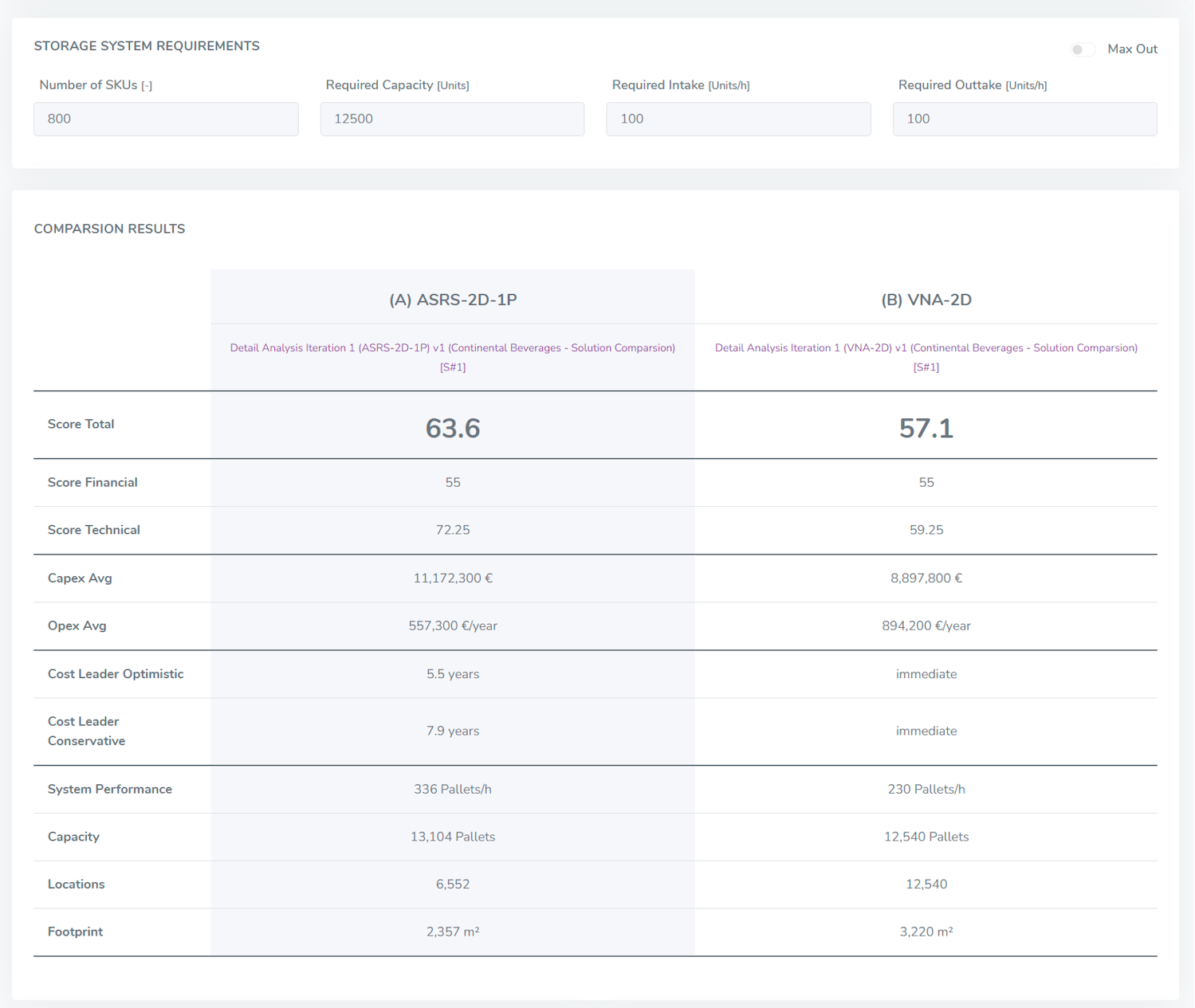Select the (A) ASRS-2D-1P column header

tap(452, 300)
